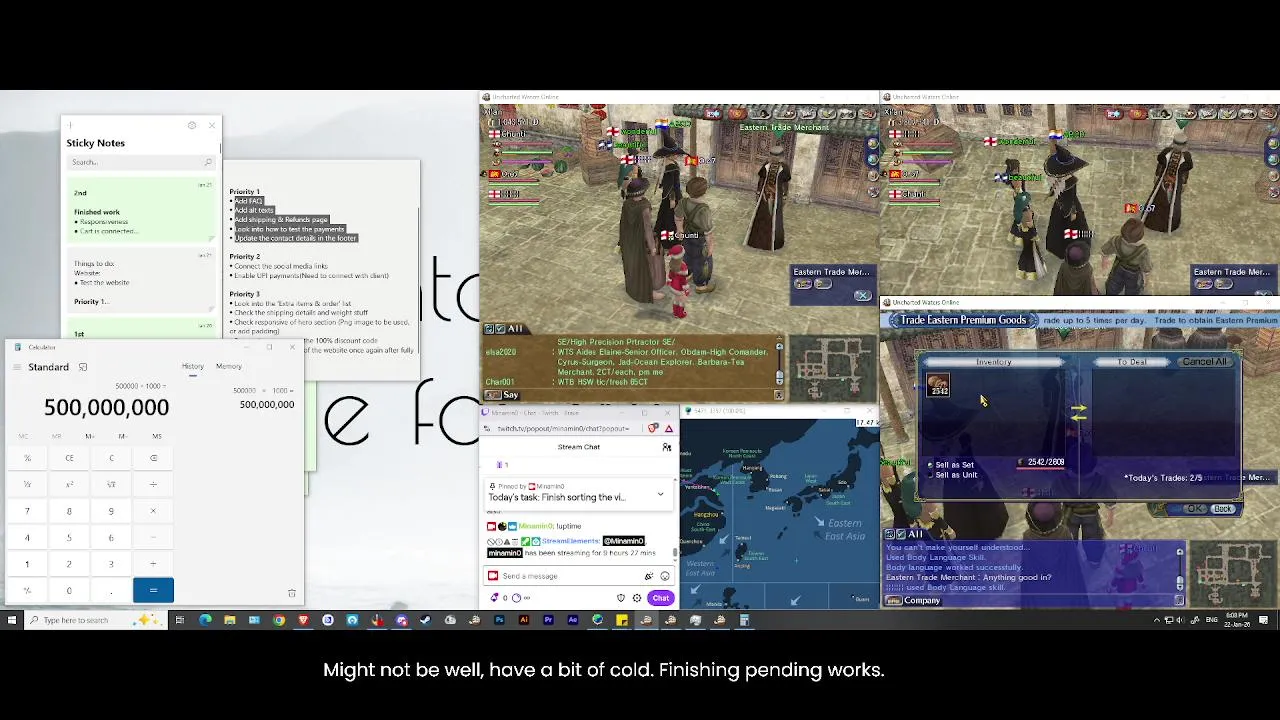Open Task View on the taskbar
This screenshot has height=720, width=1280.
tap(180, 620)
